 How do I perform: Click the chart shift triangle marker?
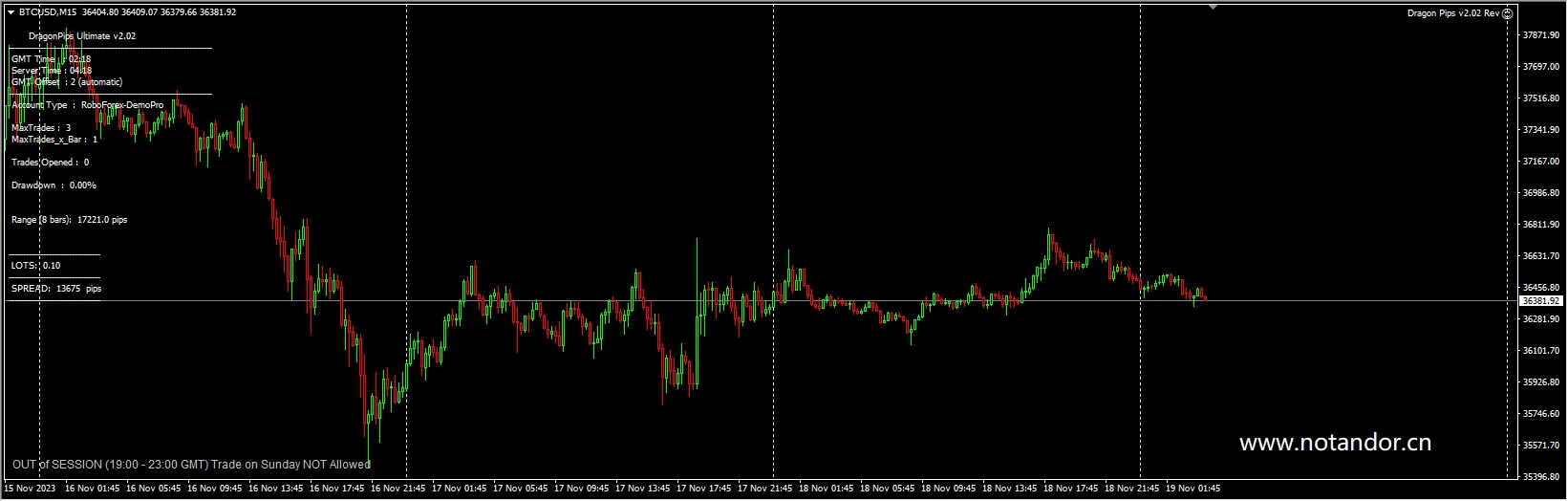[1213, 7]
